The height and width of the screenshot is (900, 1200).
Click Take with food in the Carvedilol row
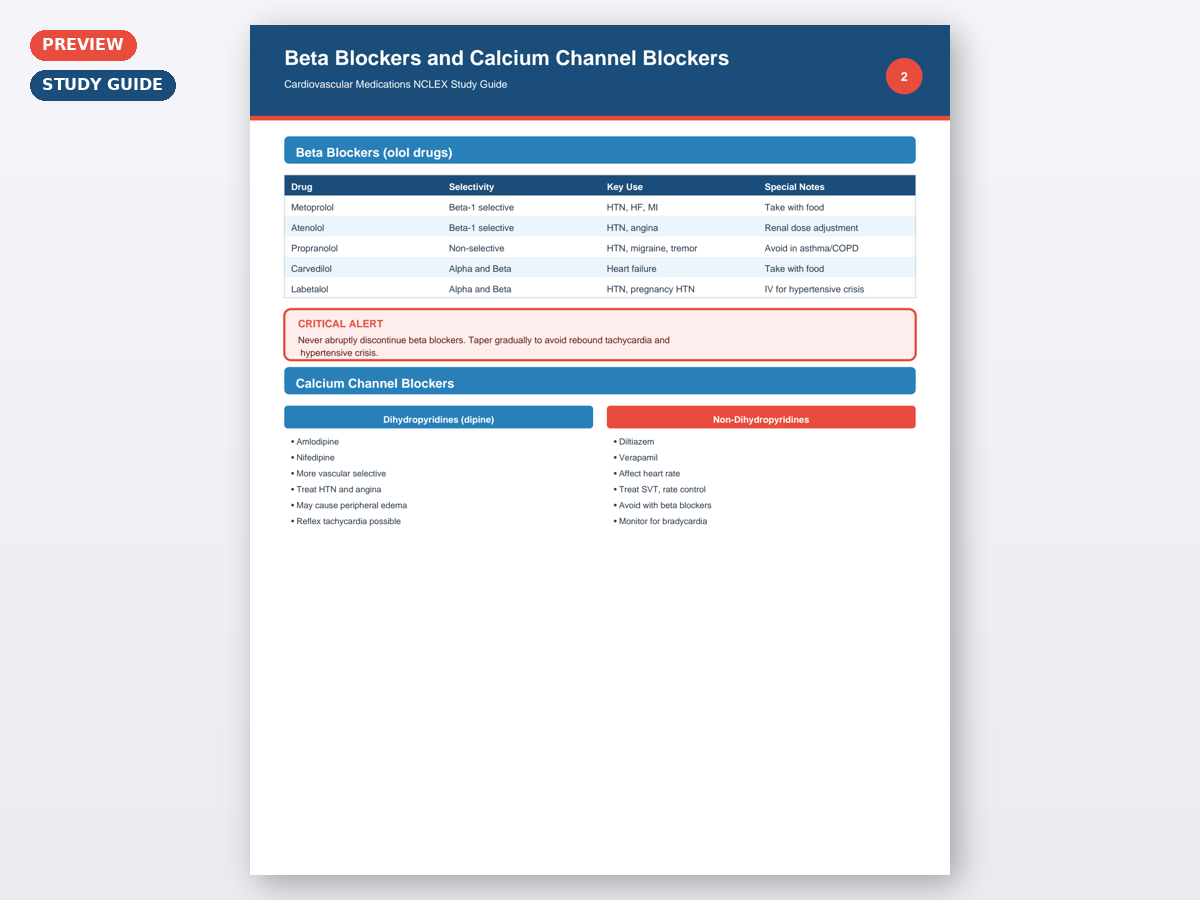coord(794,269)
